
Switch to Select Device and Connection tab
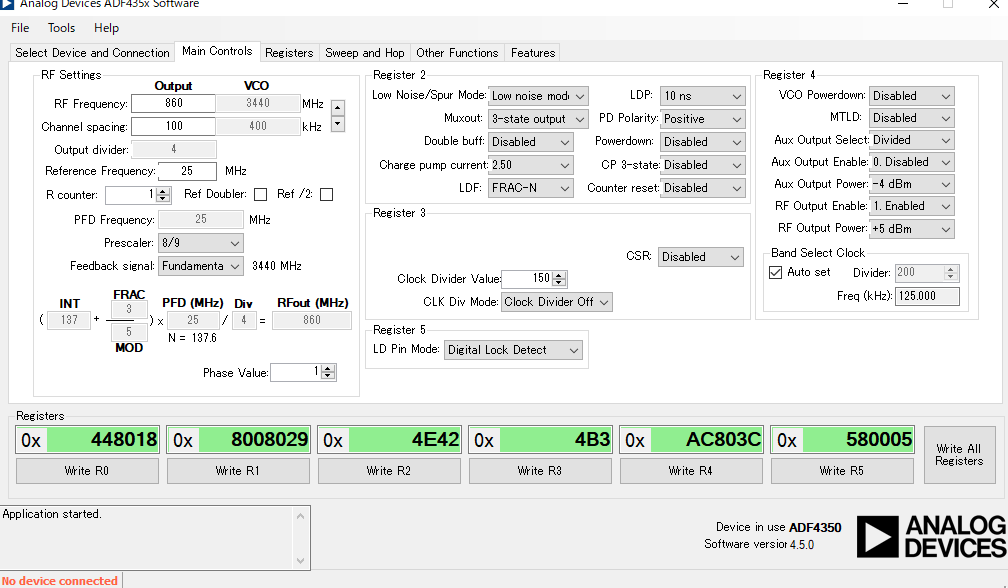point(92,53)
